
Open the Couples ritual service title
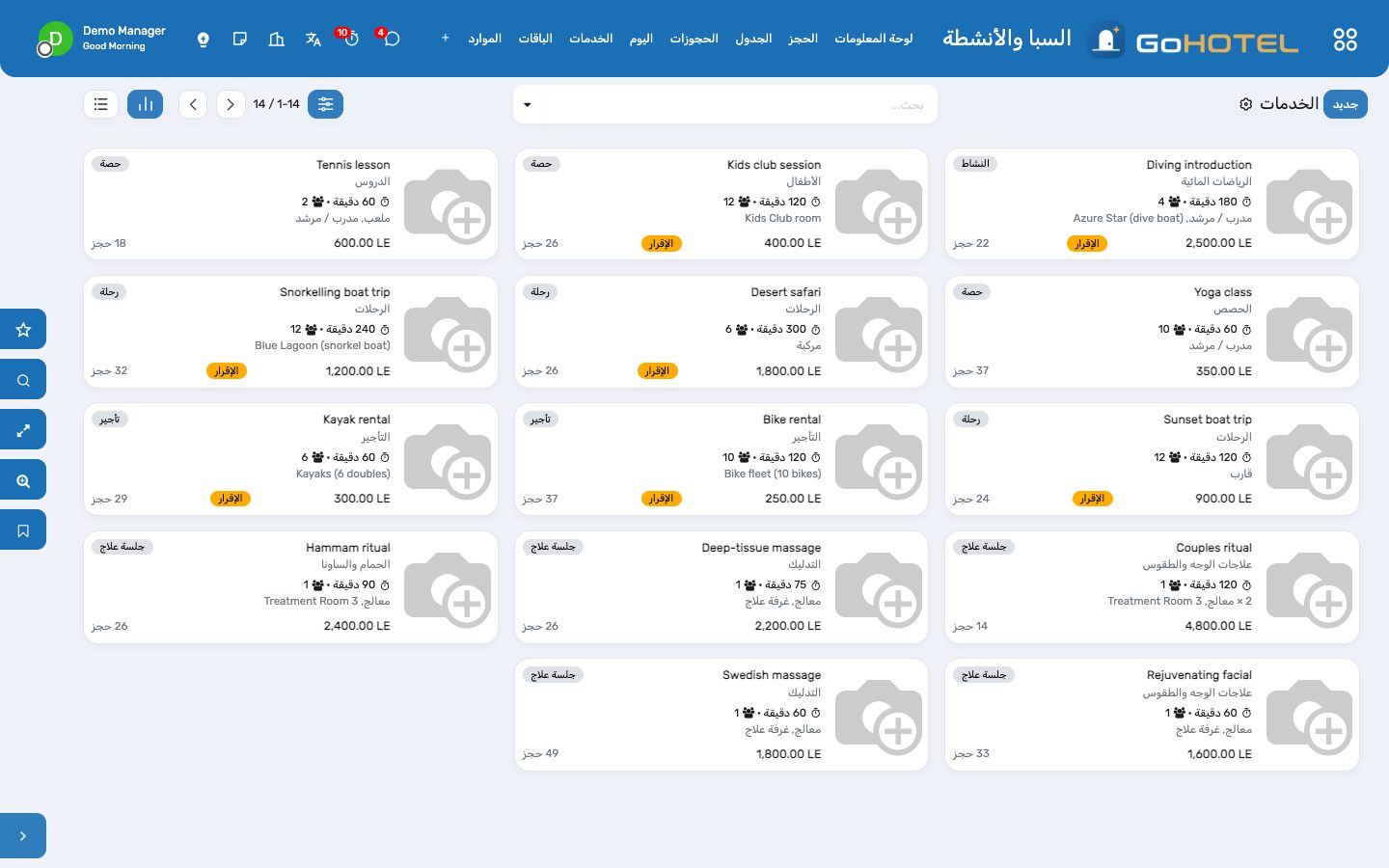tap(1213, 548)
